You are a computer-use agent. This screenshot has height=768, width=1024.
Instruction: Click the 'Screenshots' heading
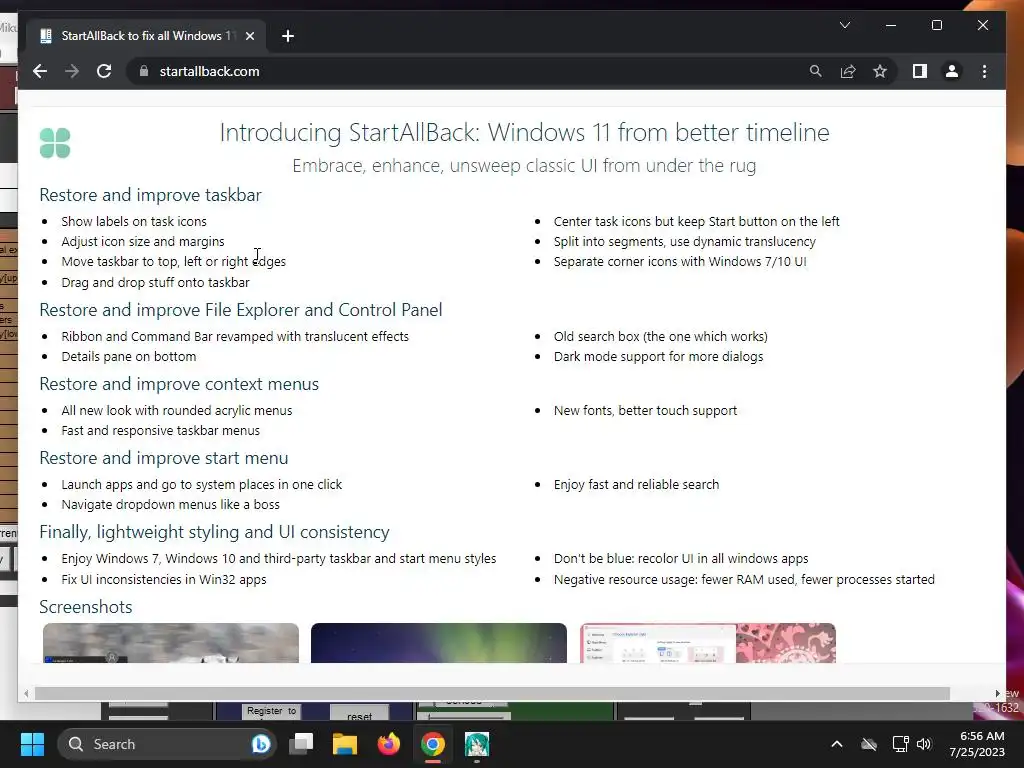pyautogui.click(x=86, y=607)
